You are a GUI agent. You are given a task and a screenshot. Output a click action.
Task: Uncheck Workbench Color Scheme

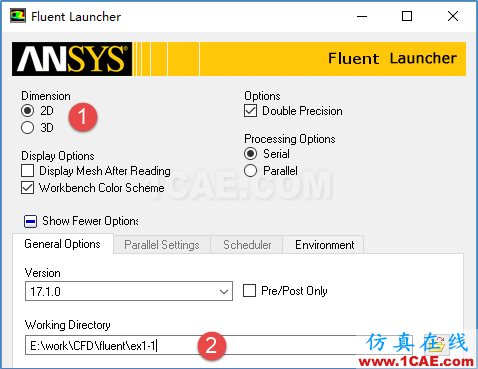27,188
